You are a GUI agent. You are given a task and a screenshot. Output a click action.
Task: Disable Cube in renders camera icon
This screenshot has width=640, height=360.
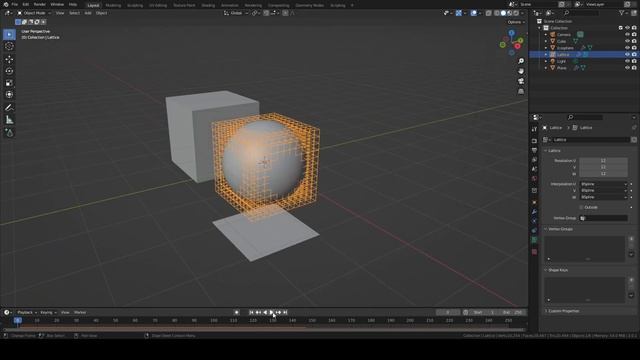pyautogui.click(x=634, y=41)
